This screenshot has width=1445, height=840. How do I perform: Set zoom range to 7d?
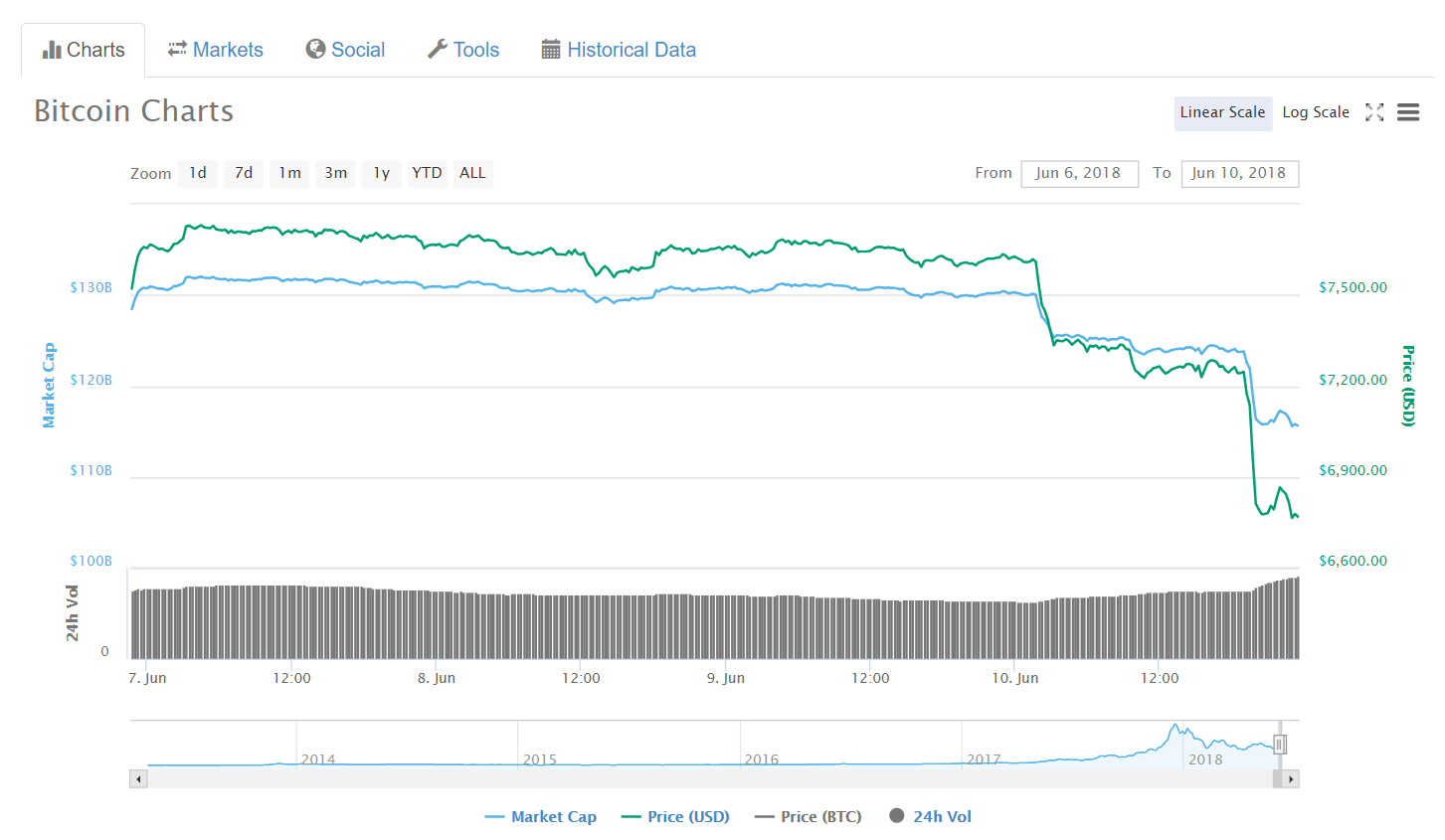click(x=244, y=173)
